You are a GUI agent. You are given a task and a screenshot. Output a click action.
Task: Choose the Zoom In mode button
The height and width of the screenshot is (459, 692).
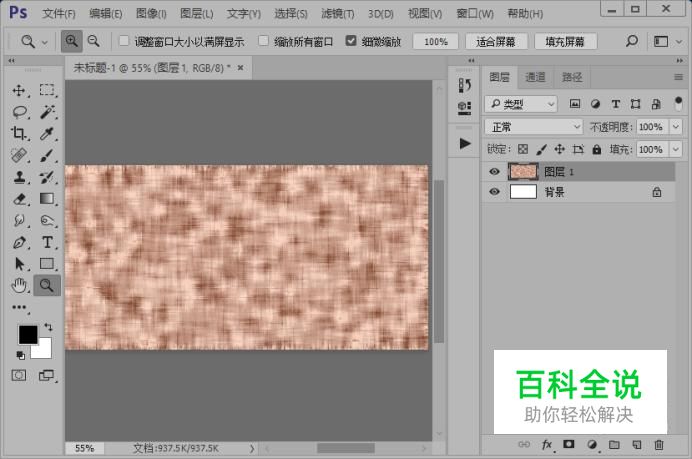[x=71, y=41]
